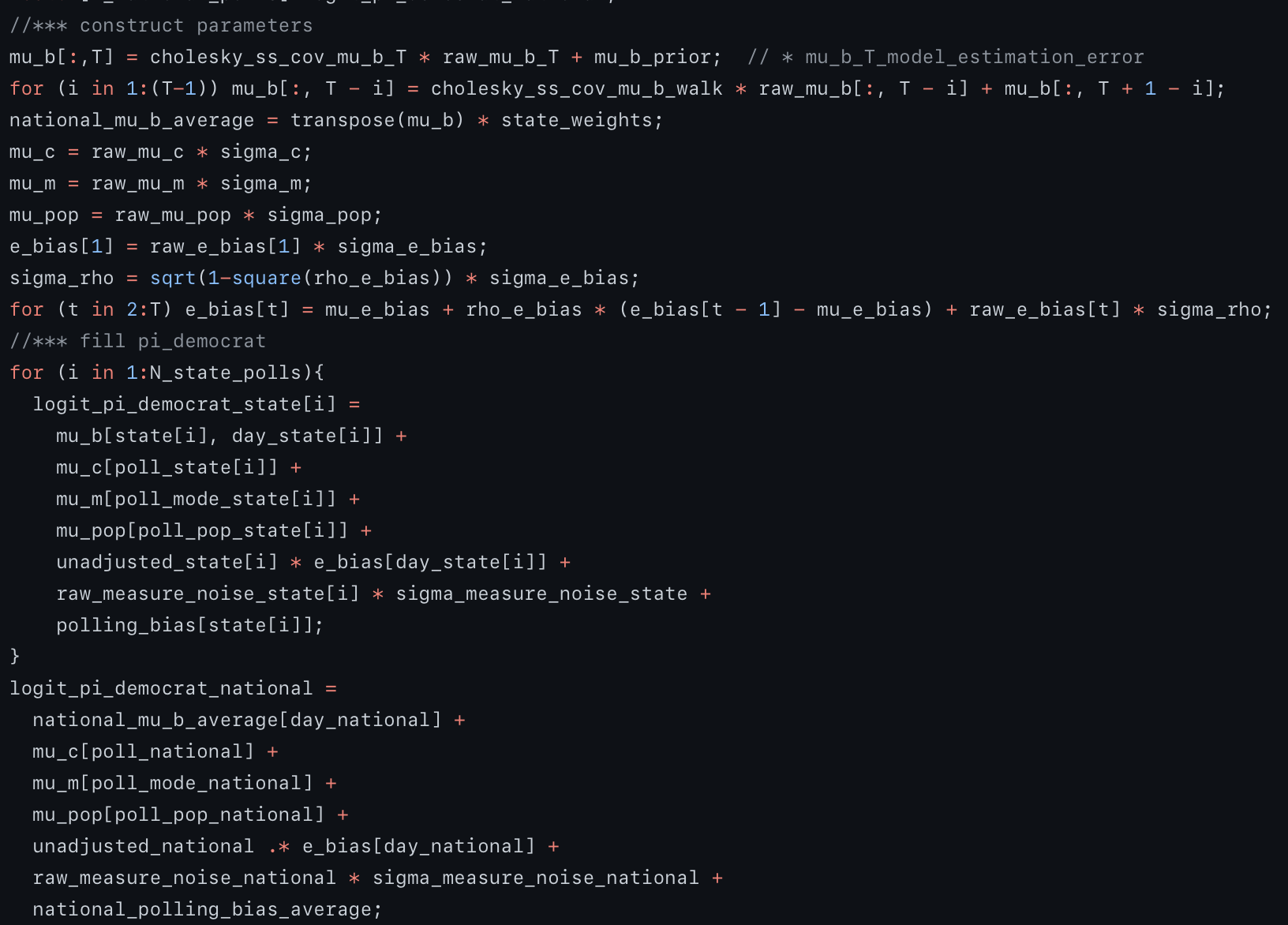
Task: Click sigma_measure_noise_state identifier
Action: [541, 594]
